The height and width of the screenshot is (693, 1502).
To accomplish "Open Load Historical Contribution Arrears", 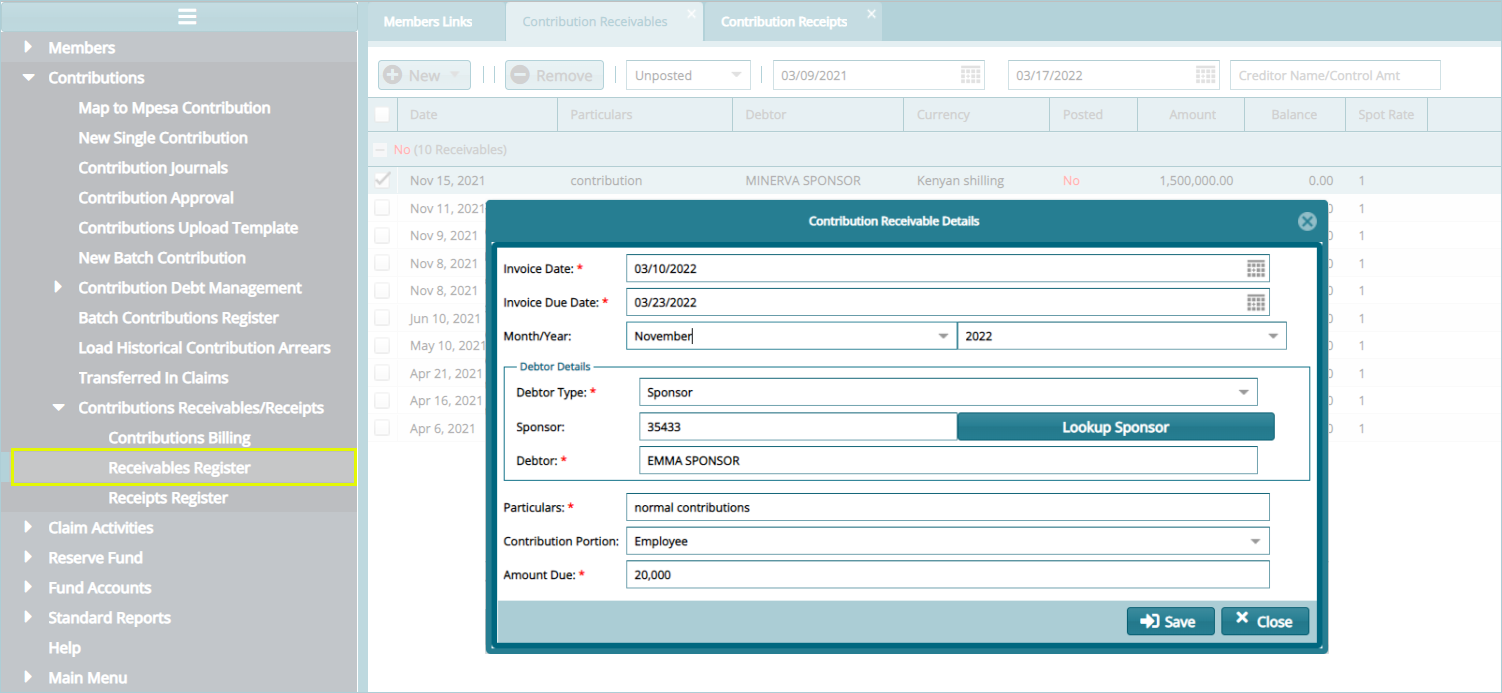I will click(x=204, y=348).
